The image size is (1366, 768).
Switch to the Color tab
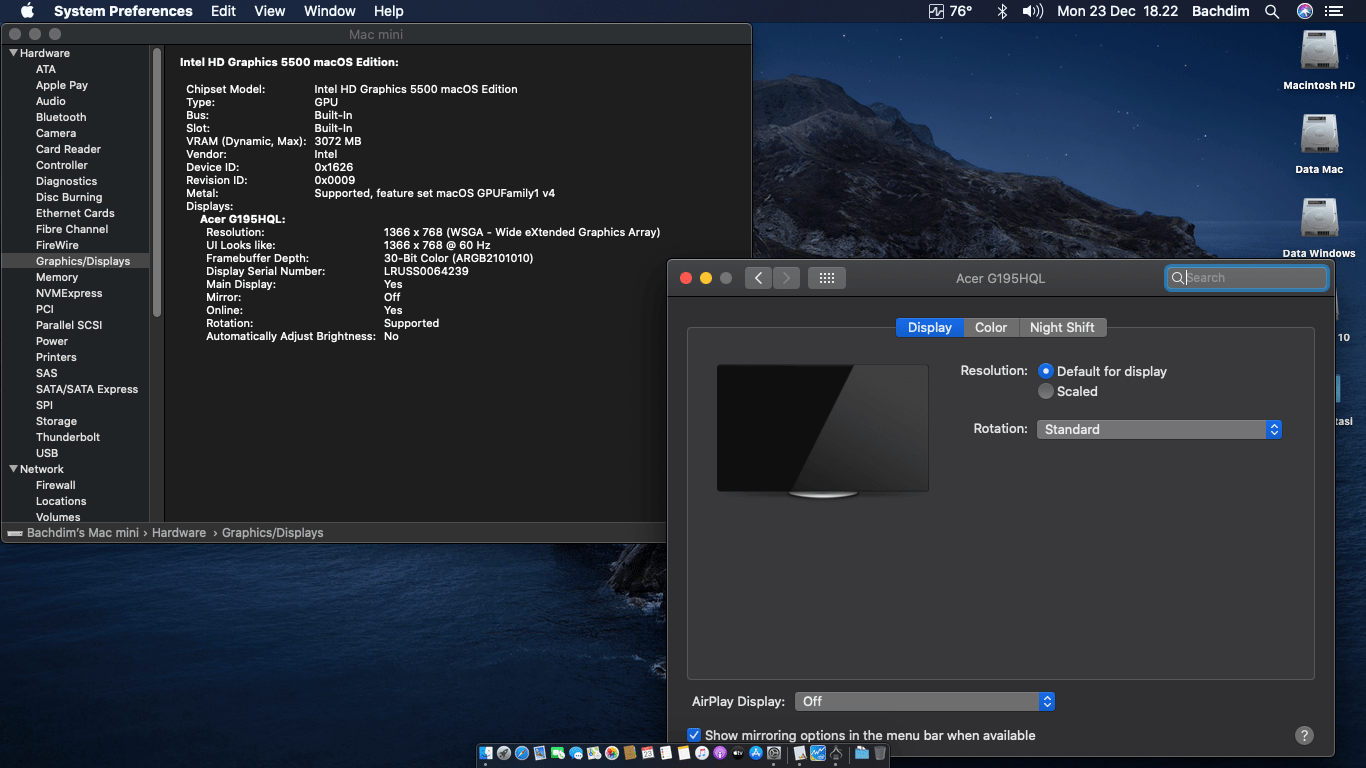pyautogui.click(x=991, y=327)
